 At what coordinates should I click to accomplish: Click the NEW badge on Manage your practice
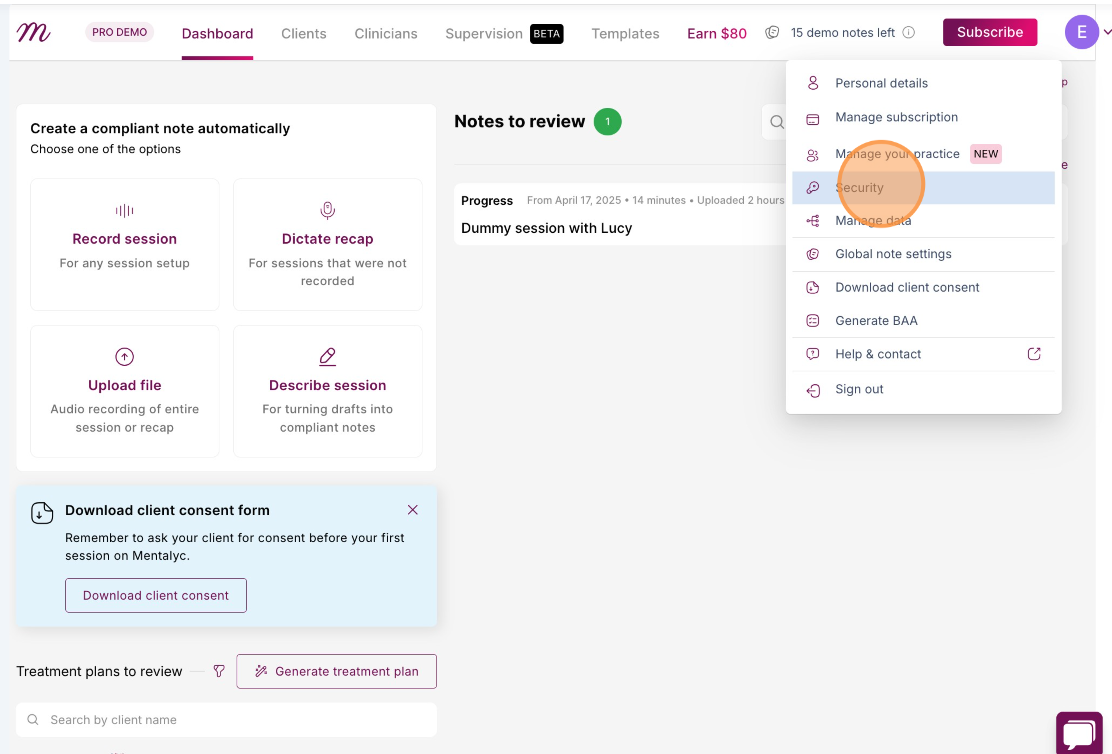pos(986,154)
